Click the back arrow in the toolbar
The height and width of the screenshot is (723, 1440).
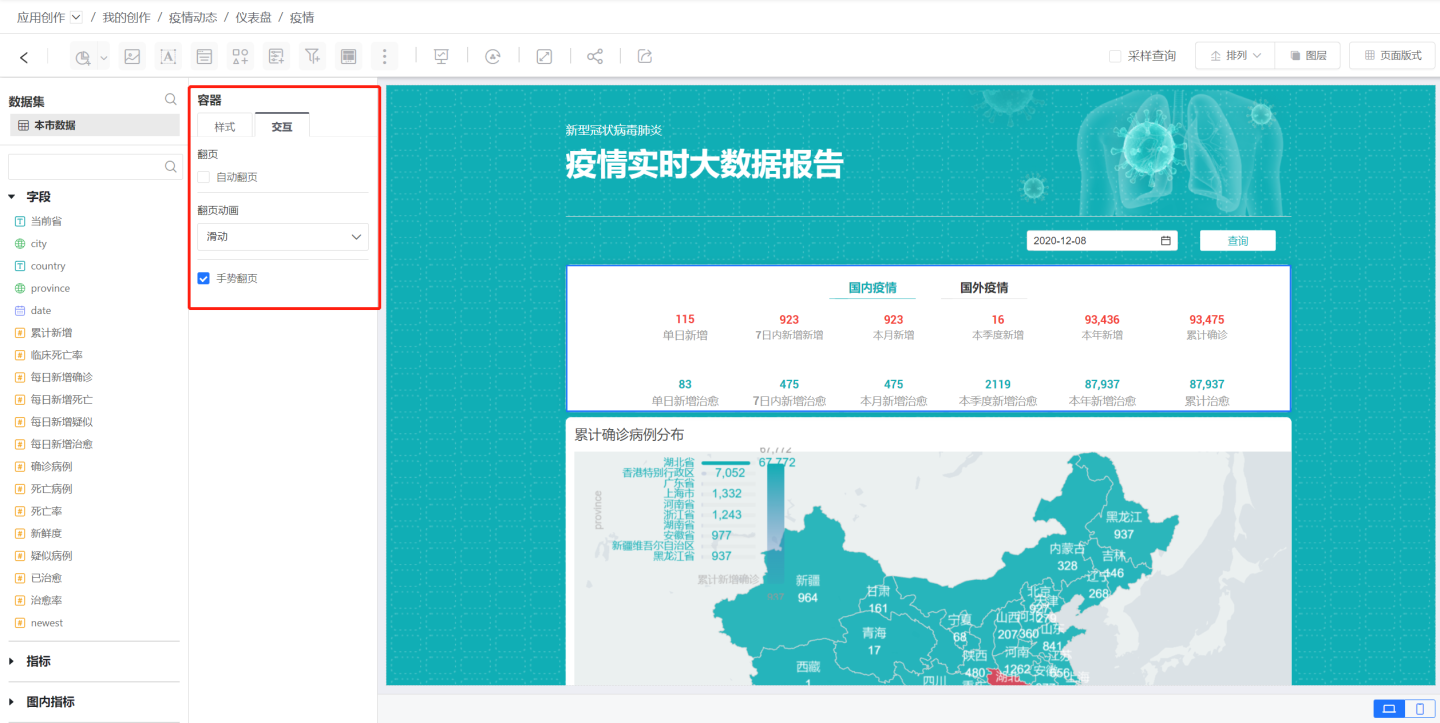(24, 57)
